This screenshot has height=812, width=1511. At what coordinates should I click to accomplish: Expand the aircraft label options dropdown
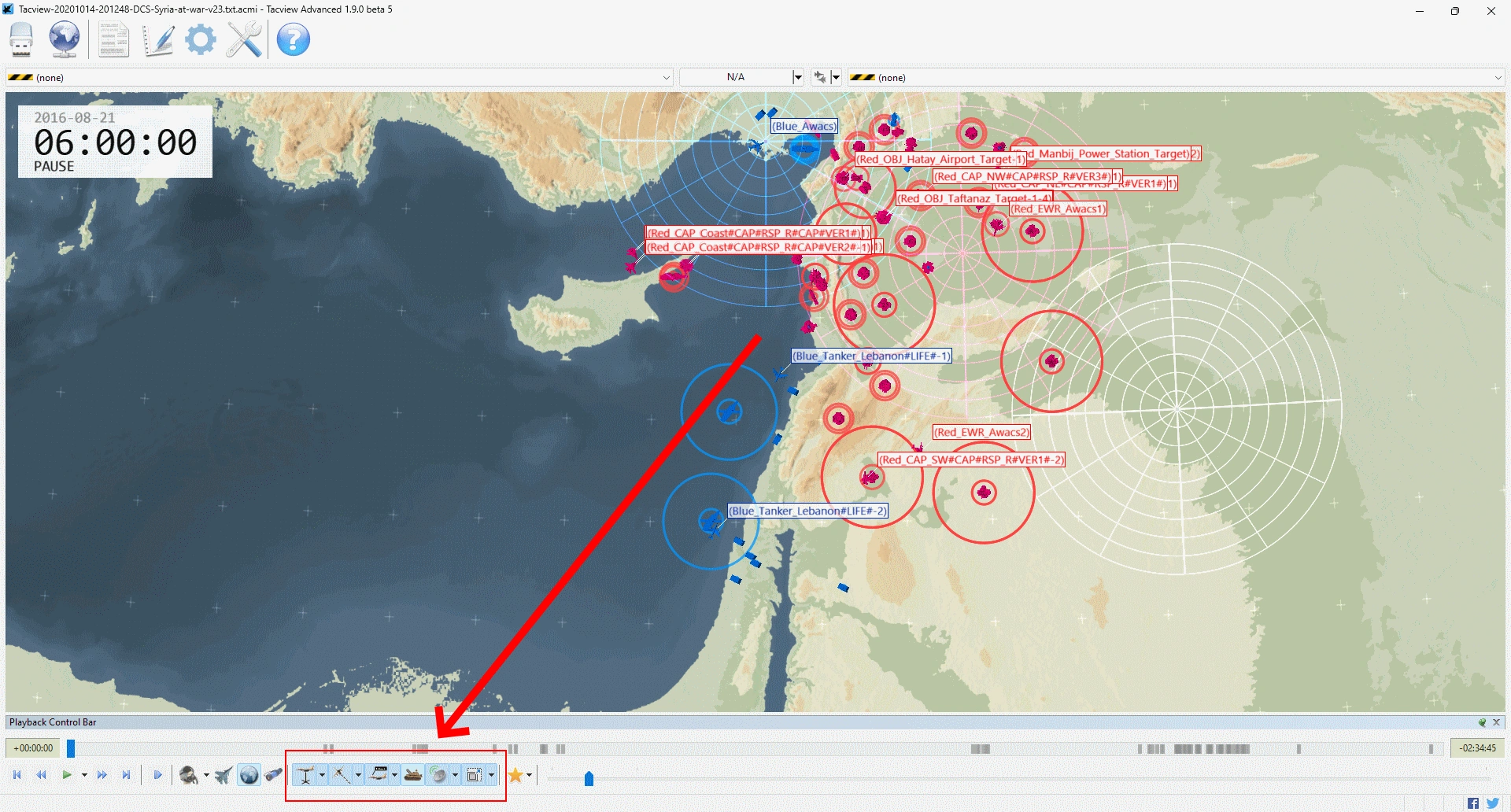[394, 775]
